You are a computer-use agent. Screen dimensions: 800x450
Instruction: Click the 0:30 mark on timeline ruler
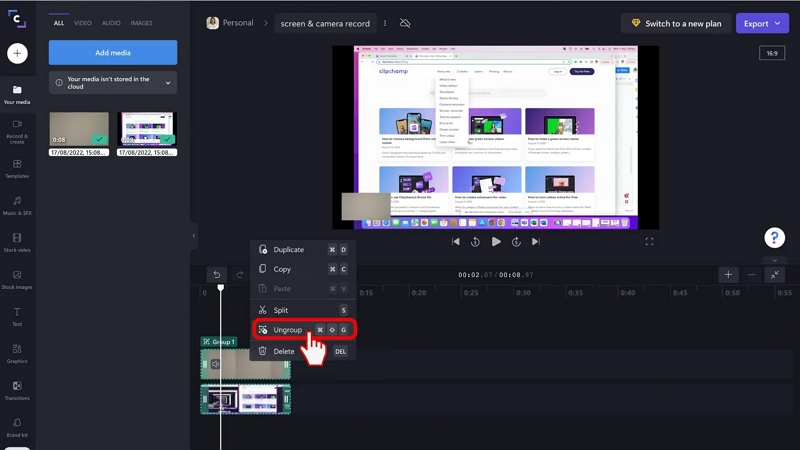(523, 293)
